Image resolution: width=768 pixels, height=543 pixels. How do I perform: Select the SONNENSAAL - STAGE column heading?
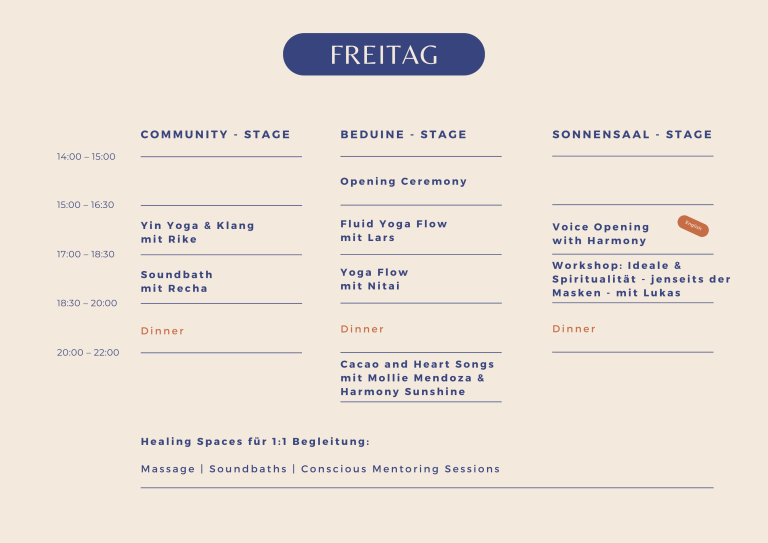pos(632,135)
